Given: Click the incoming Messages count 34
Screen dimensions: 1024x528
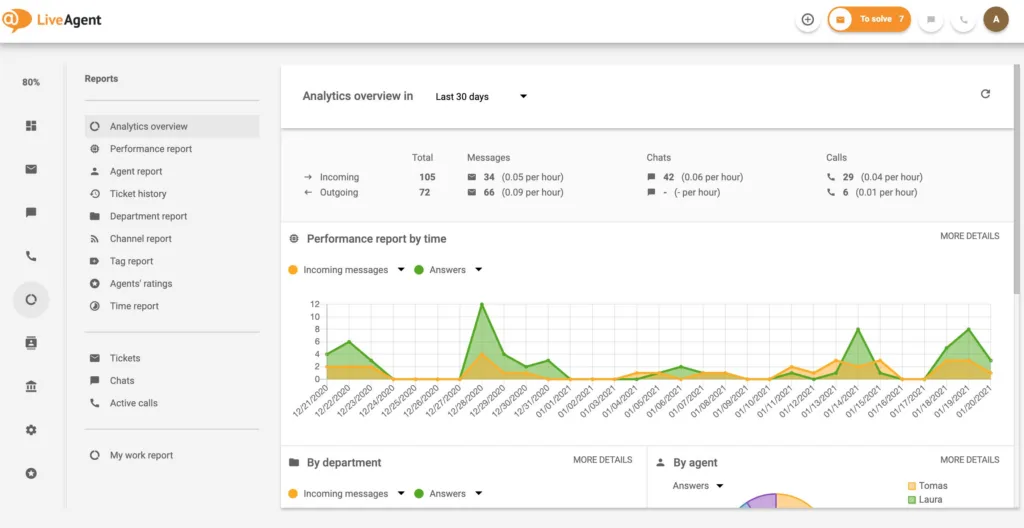Looking at the screenshot, I should [x=489, y=177].
